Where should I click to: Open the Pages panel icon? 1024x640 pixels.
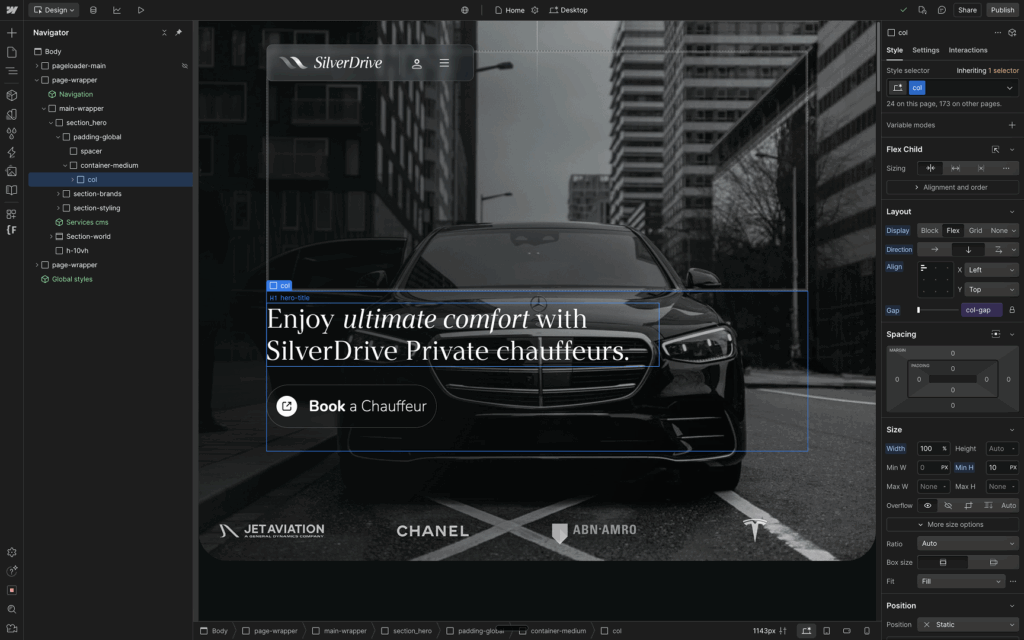click(x=12, y=52)
